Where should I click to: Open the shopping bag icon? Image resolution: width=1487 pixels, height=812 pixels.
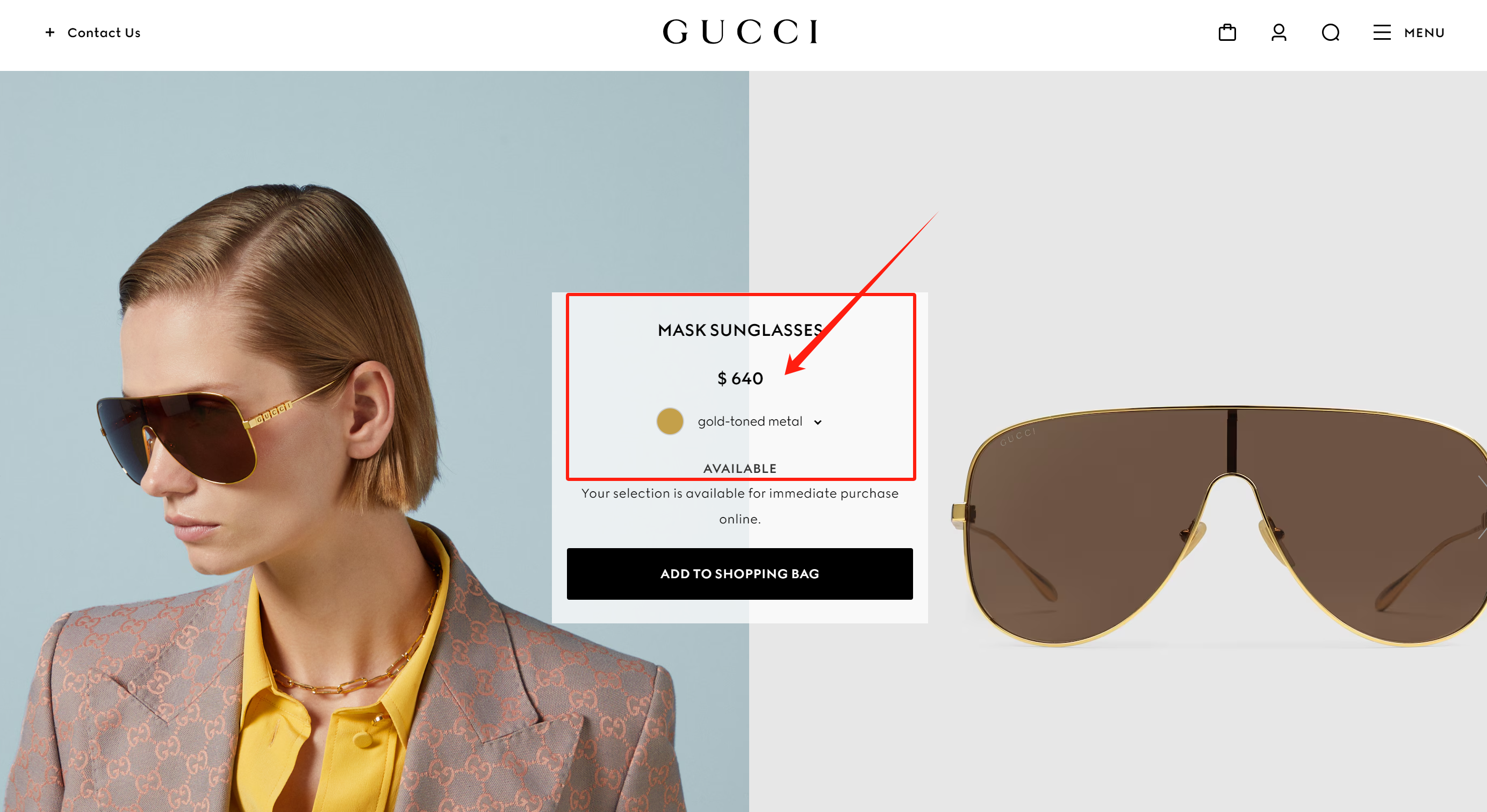[1227, 32]
